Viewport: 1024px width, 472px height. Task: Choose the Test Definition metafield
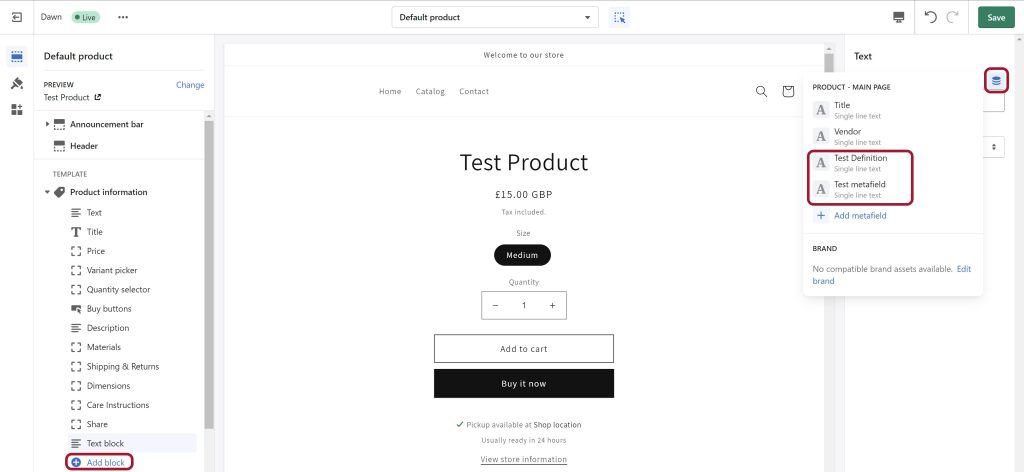pyautogui.click(x=859, y=163)
